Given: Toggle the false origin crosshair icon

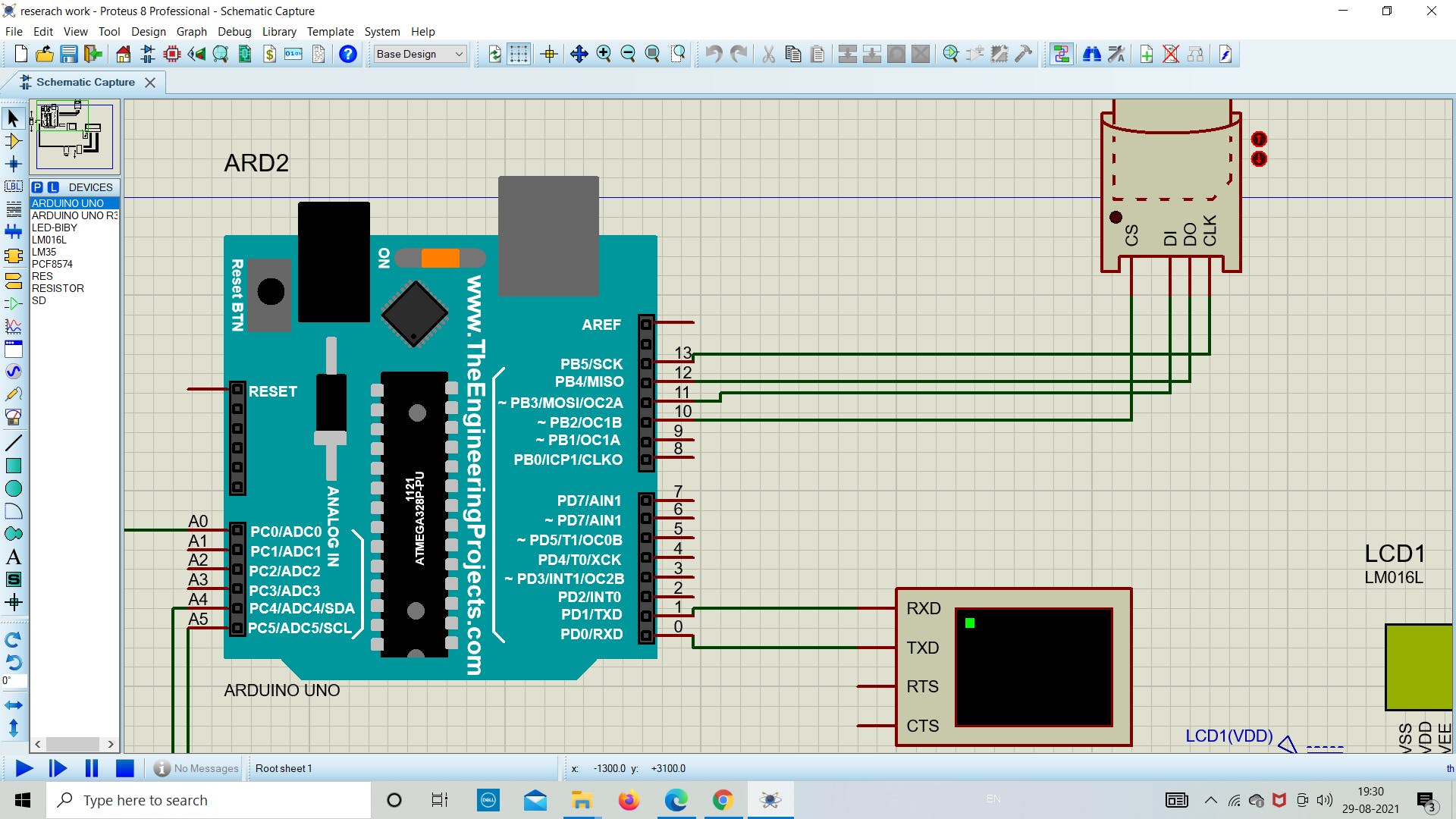Looking at the screenshot, I should pos(549,54).
